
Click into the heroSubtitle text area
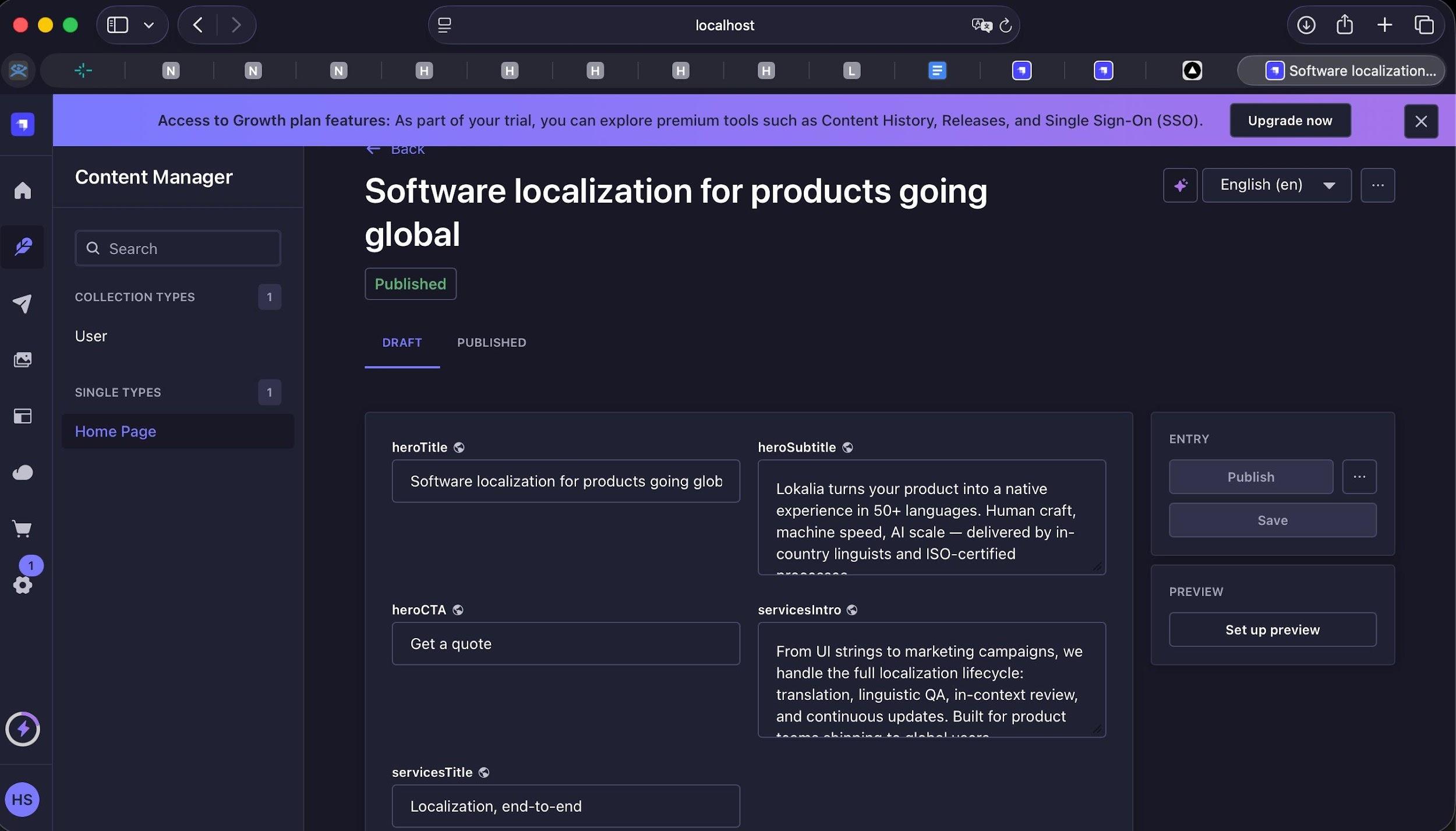(x=931, y=517)
